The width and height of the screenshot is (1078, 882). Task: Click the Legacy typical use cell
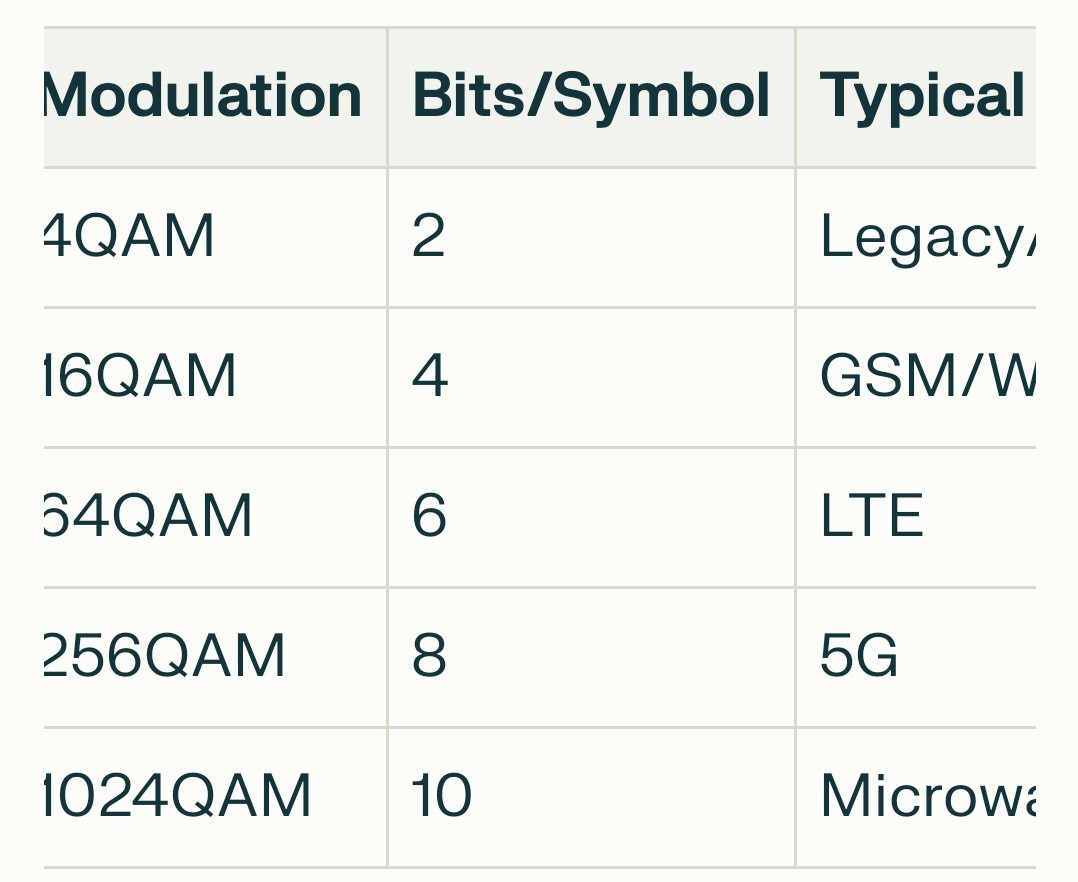click(x=916, y=238)
